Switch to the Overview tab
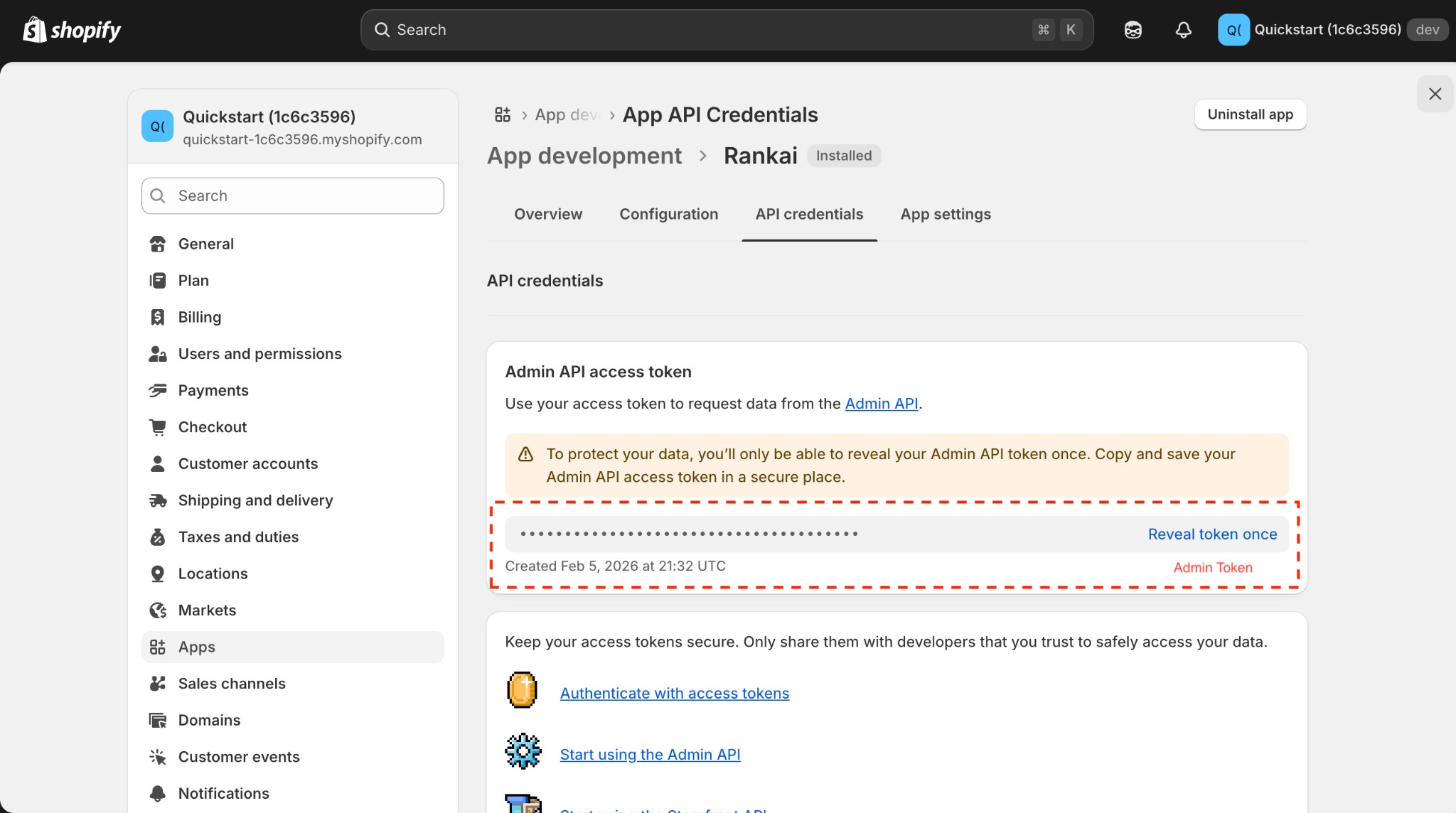The width and height of the screenshot is (1456, 813). tap(547, 214)
